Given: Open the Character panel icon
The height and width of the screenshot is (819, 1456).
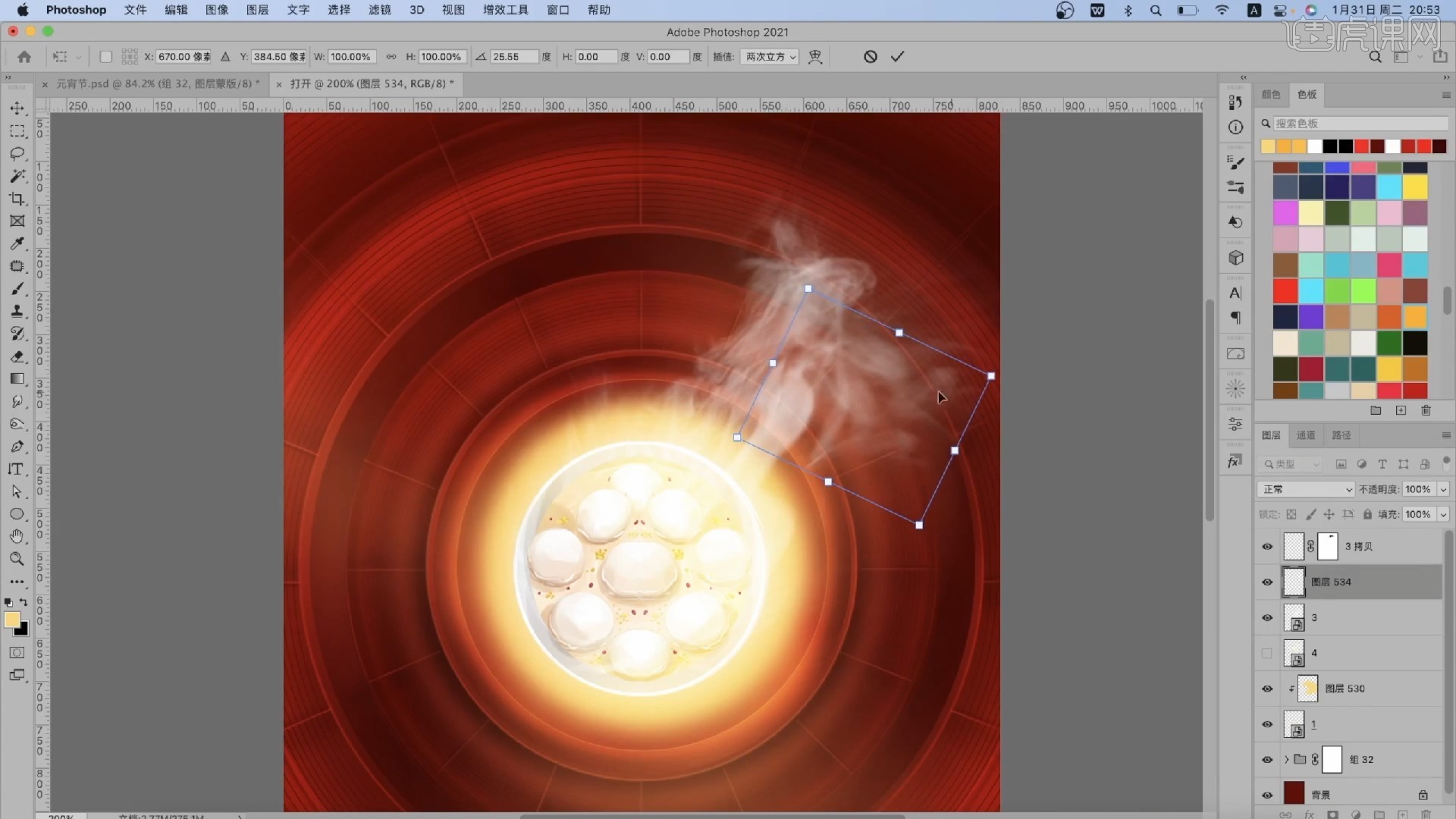Looking at the screenshot, I should click(x=1235, y=293).
